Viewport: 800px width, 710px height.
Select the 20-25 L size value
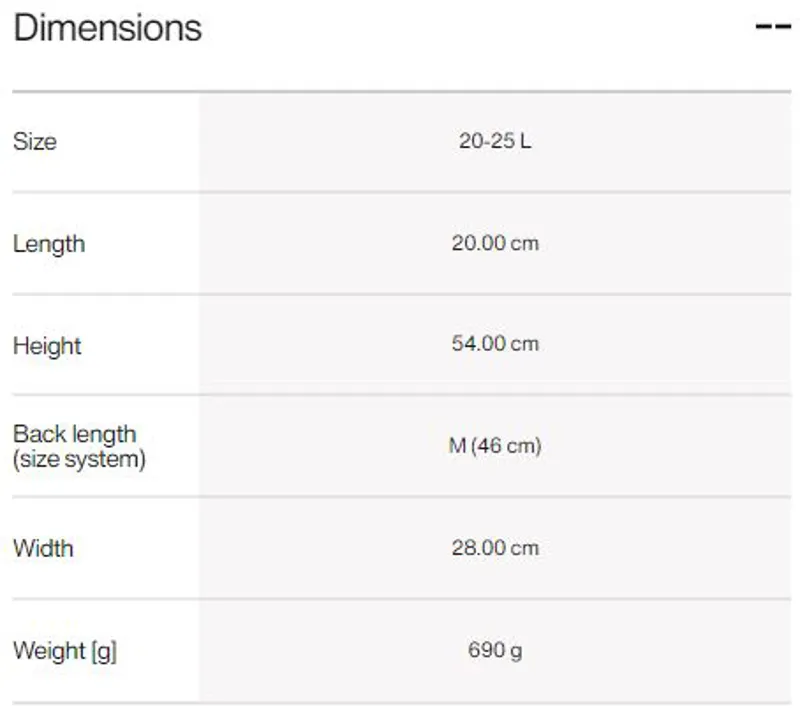click(495, 141)
